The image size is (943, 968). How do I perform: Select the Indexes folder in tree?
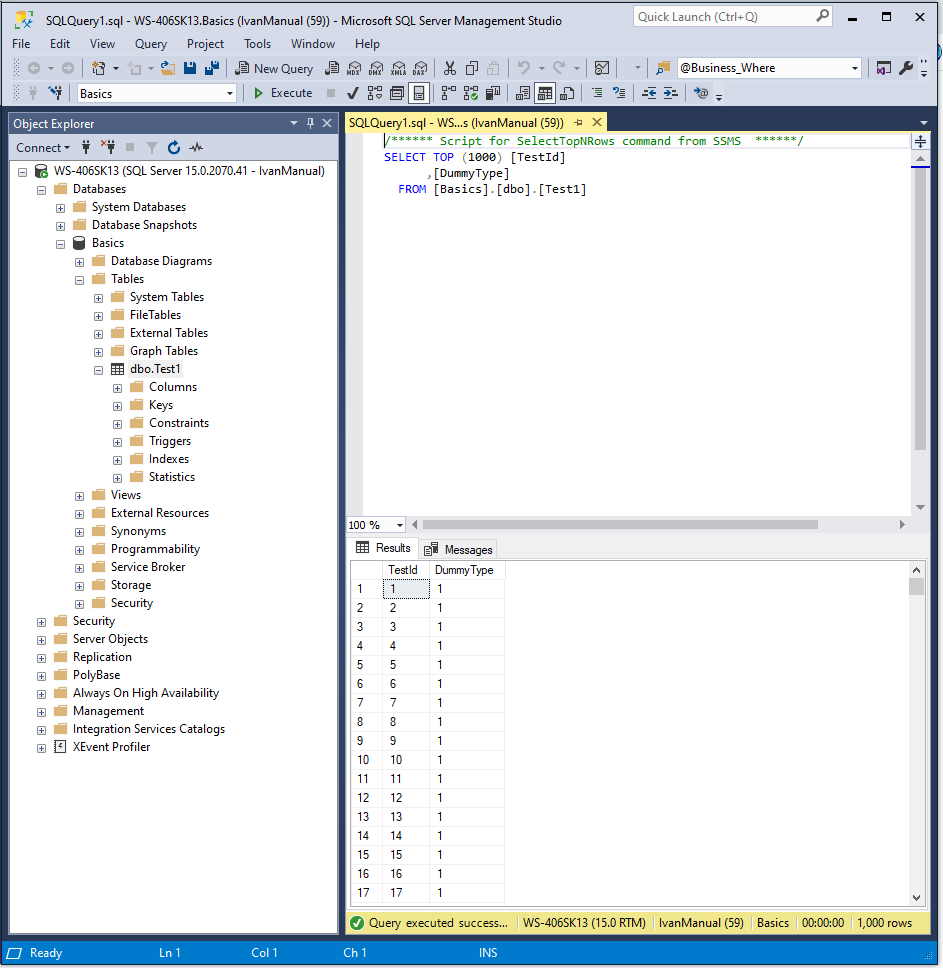(168, 459)
